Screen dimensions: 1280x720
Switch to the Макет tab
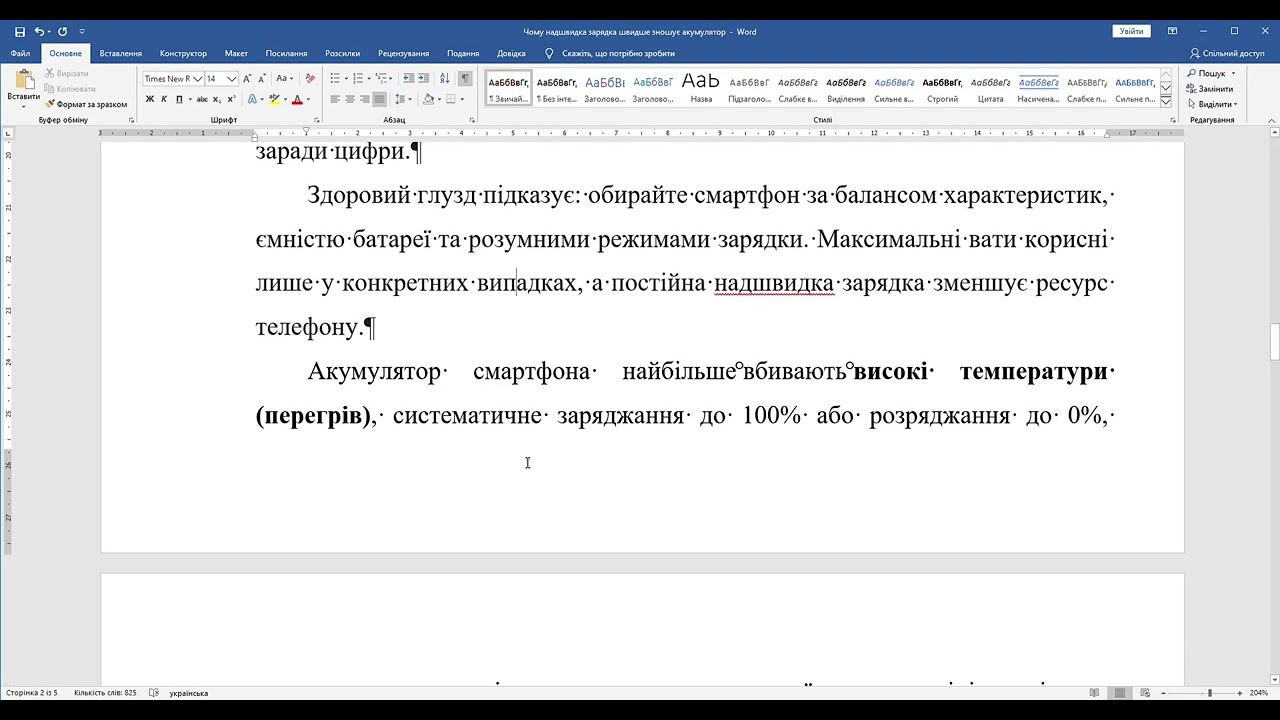[236, 53]
